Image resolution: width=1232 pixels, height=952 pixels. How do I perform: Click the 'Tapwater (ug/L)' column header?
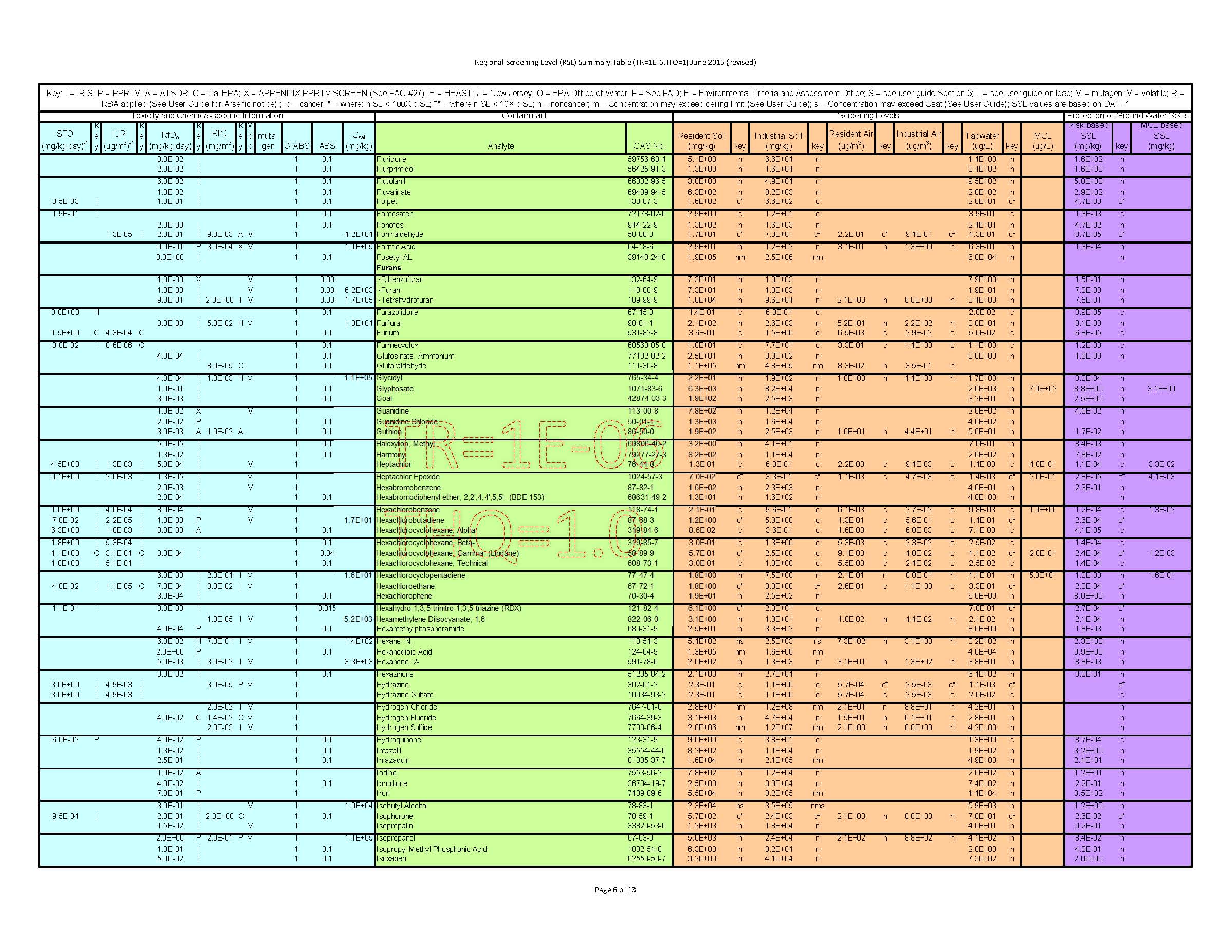(981, 140)
